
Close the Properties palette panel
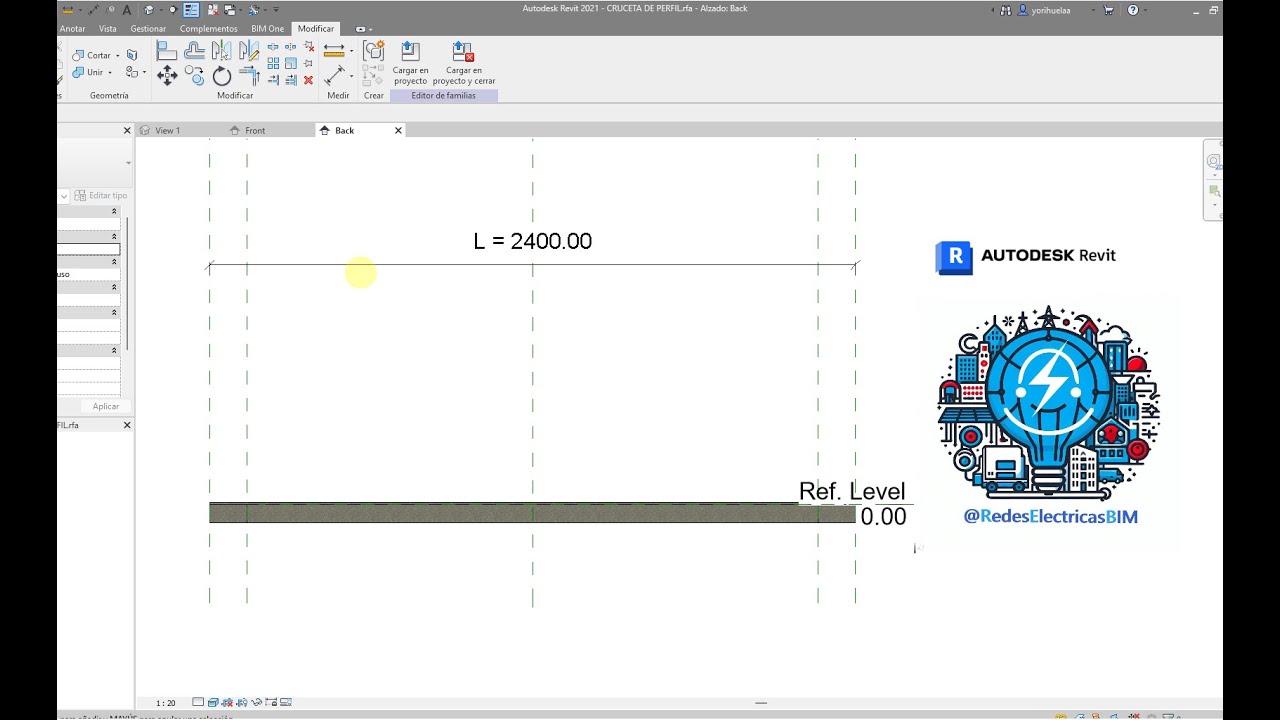127,131
